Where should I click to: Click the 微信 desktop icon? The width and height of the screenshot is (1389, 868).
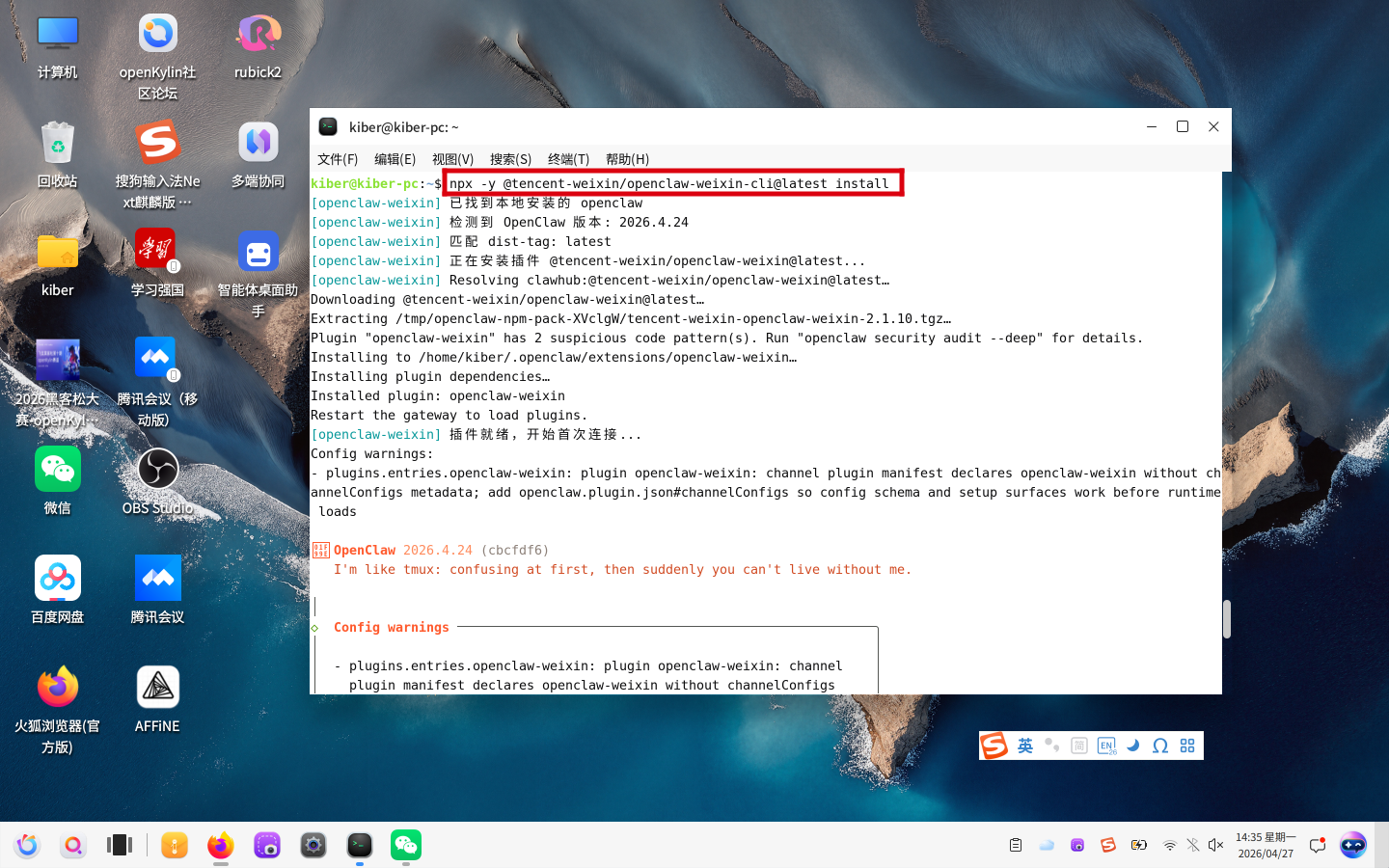click(x=58, y=470)
